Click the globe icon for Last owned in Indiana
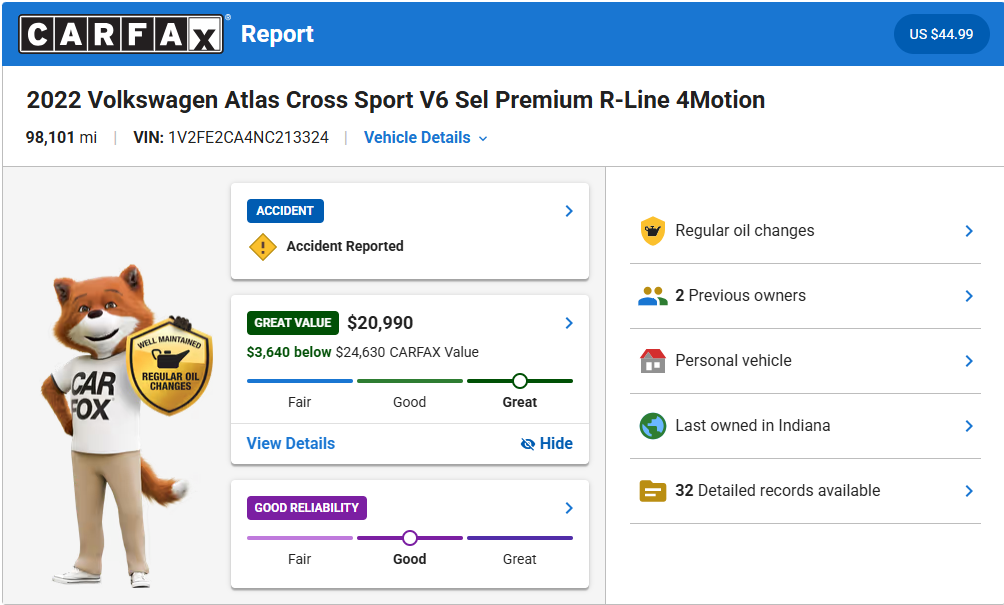Viewport: 1004px width, 605px height. [x=652, y=426]
